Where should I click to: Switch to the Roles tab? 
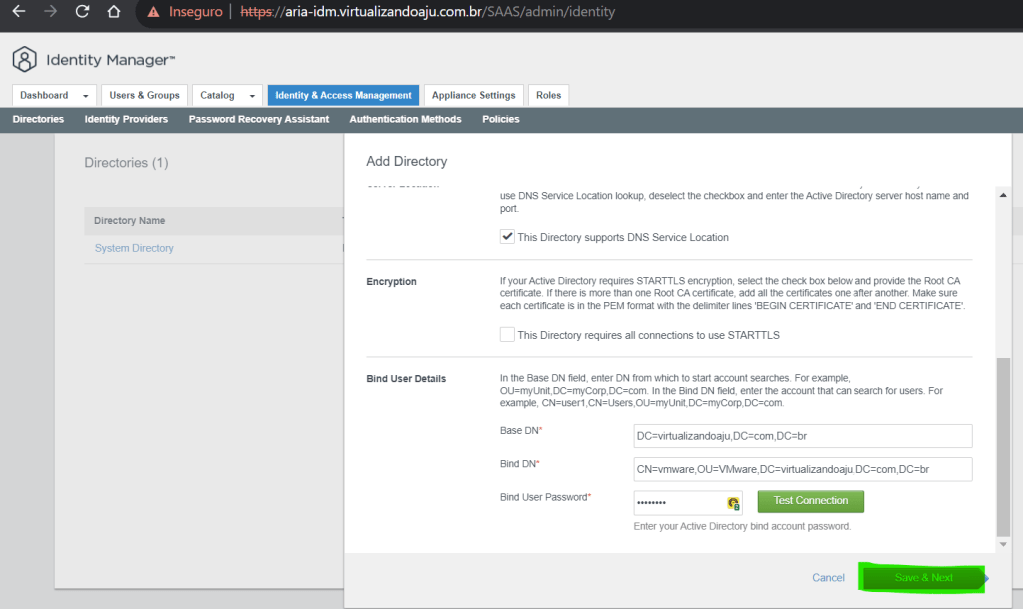(548, 95)
